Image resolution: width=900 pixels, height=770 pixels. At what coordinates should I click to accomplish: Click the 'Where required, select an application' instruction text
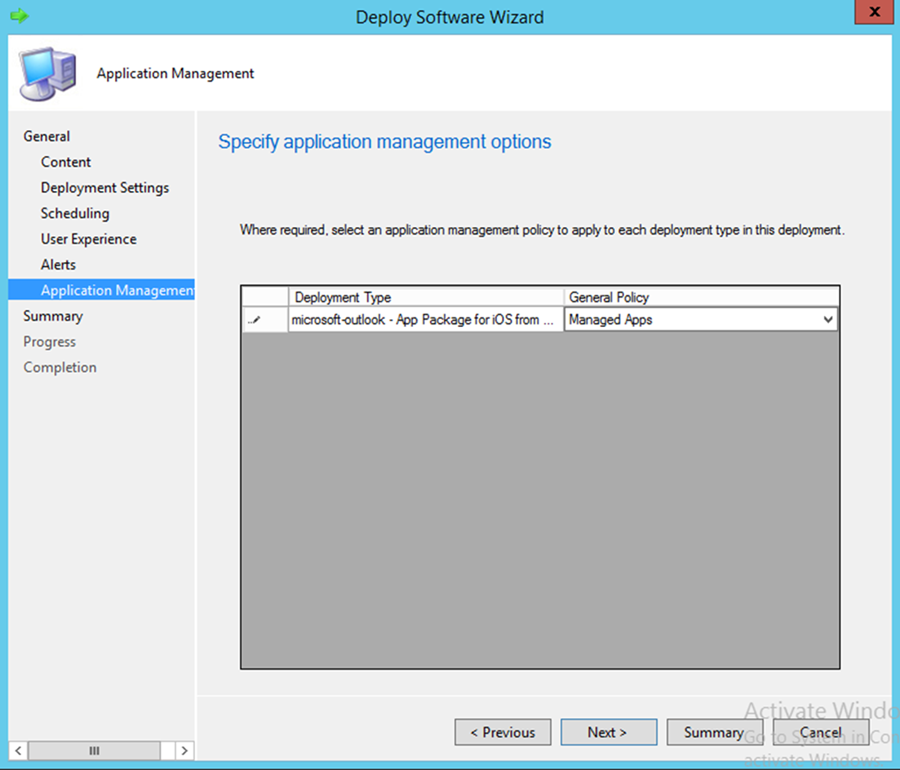pos(542,230)
